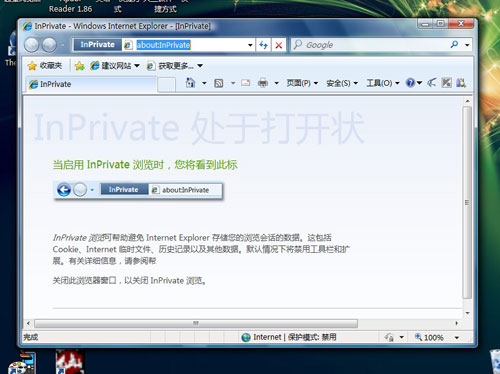Click the vertical scrollbar up arrow
The height and width of the screenshot is (374, 500).
tap(467, 101)
